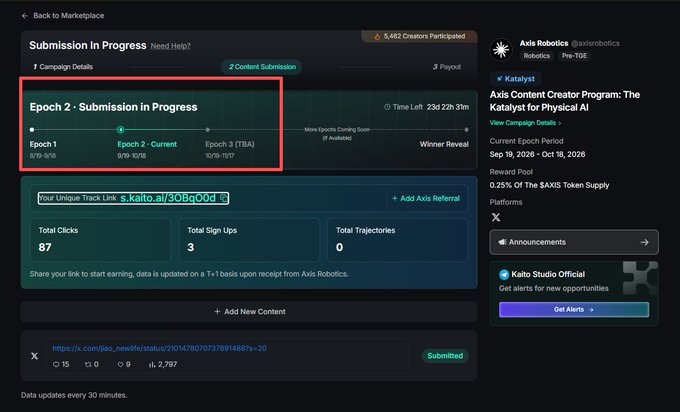Open the submitted x.com post link

[160, 348]
